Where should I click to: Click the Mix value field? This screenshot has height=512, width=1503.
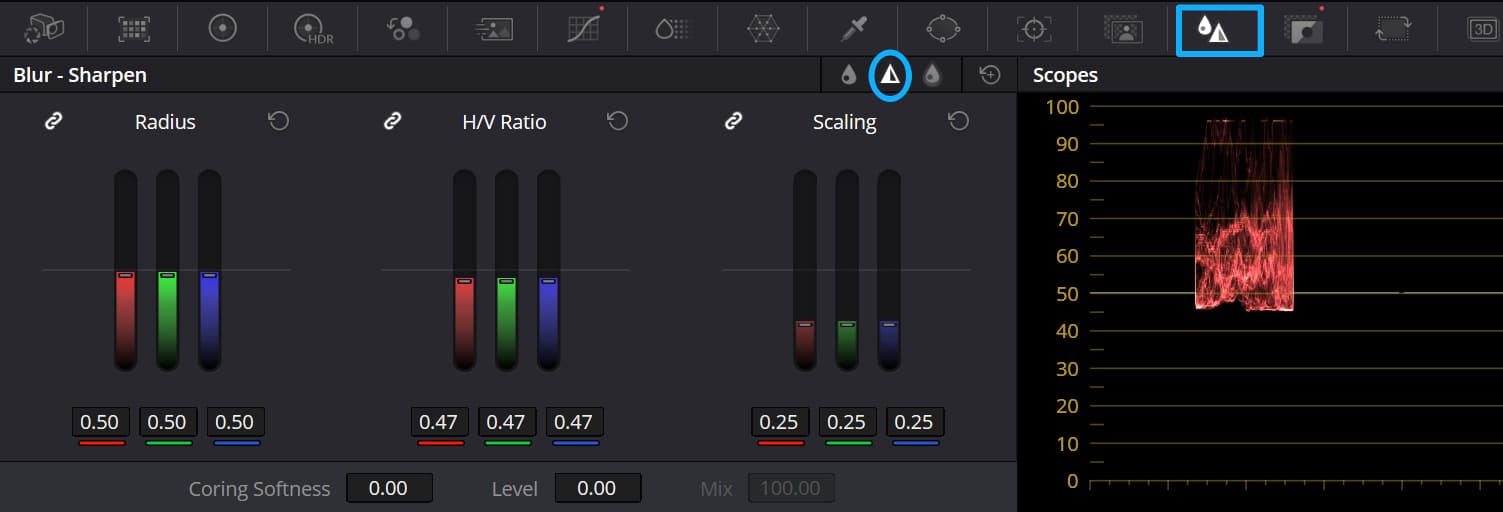coord(791,488)
